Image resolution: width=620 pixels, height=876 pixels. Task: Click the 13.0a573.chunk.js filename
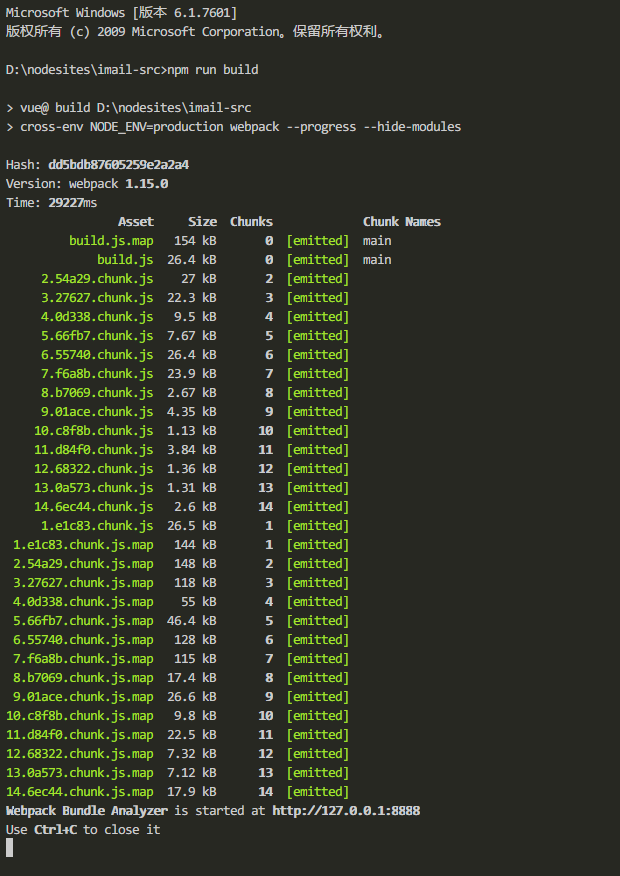(94, 488)
